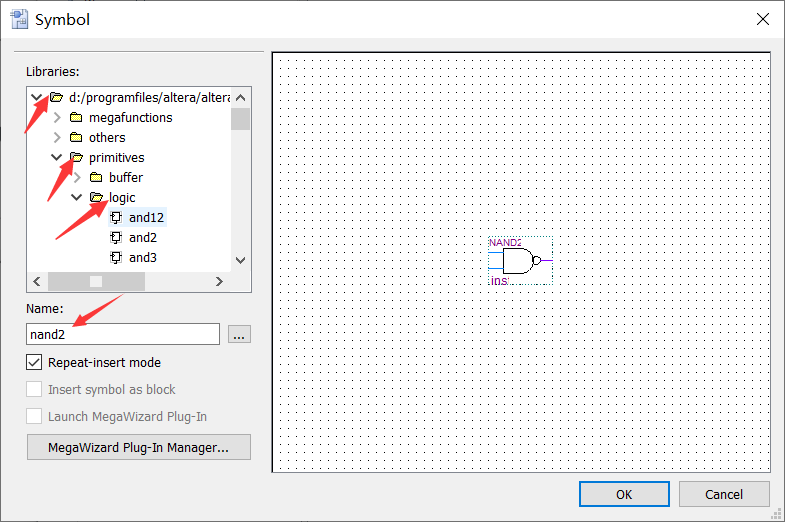Select the primitives tree label
This screenshot has width=785, height=522.
(x=117, y=157)
